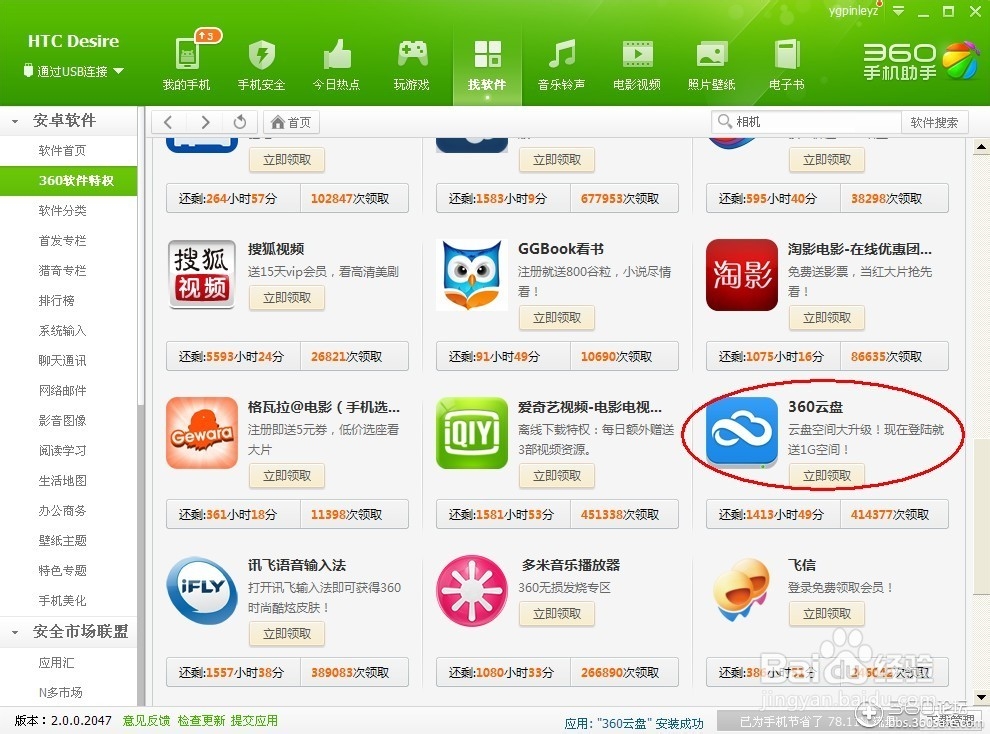
Task: Open 照片壁纸 picture icon
Action: click(x=712, y=63)
